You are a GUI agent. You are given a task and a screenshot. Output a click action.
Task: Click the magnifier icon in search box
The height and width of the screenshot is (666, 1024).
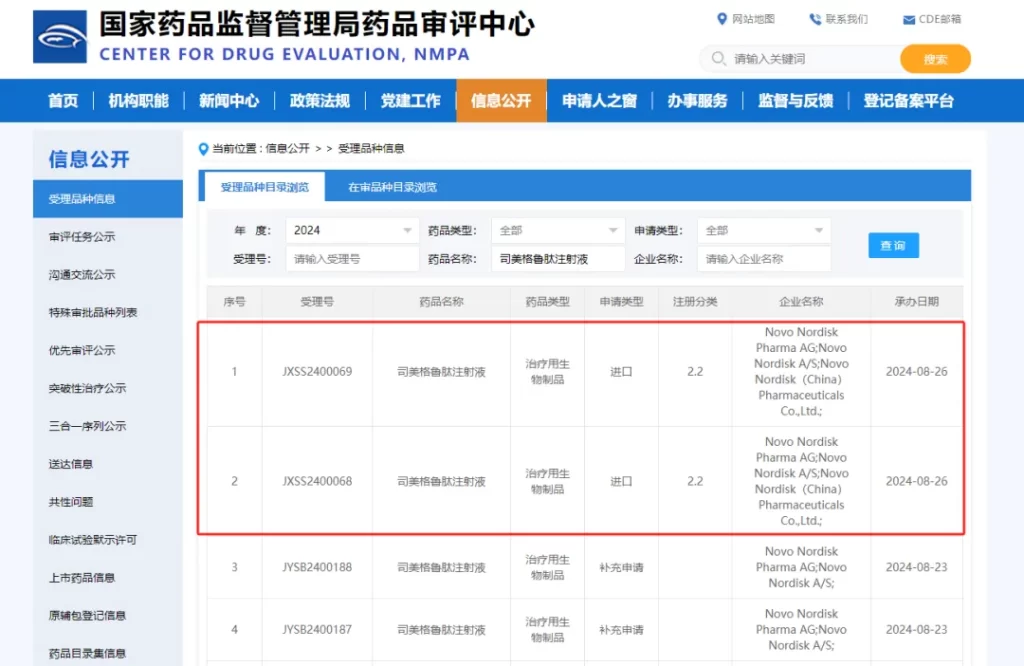point(718,59)
